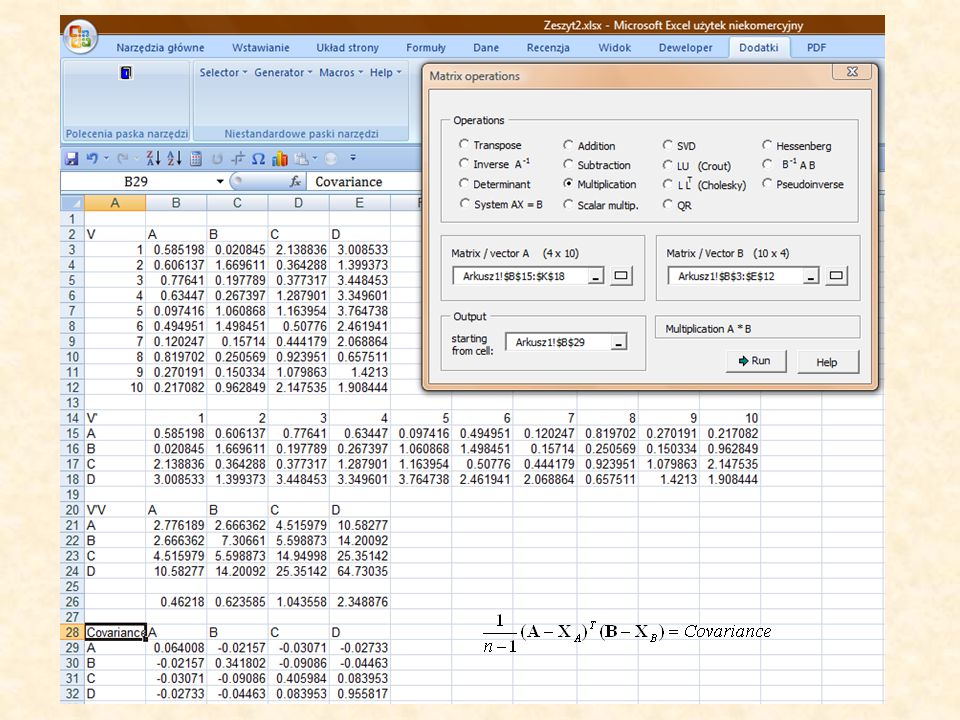Open the PDF tab
The width and height of the screenshot is (960, 720).
coord(816,48)
